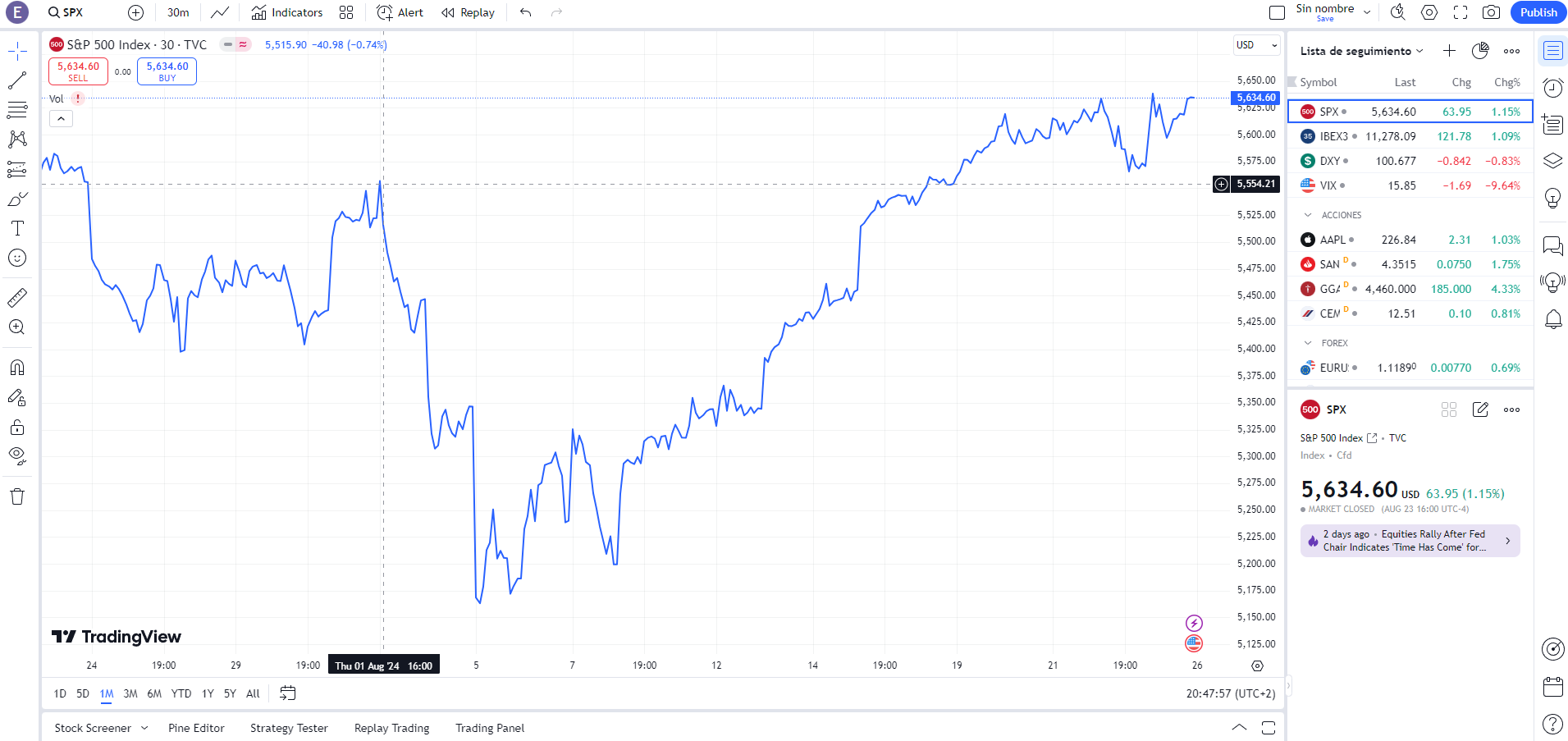This screenshot has width=1568, height=741.
Task: Select the text annotation tool
Action: (x=17, y=228)
